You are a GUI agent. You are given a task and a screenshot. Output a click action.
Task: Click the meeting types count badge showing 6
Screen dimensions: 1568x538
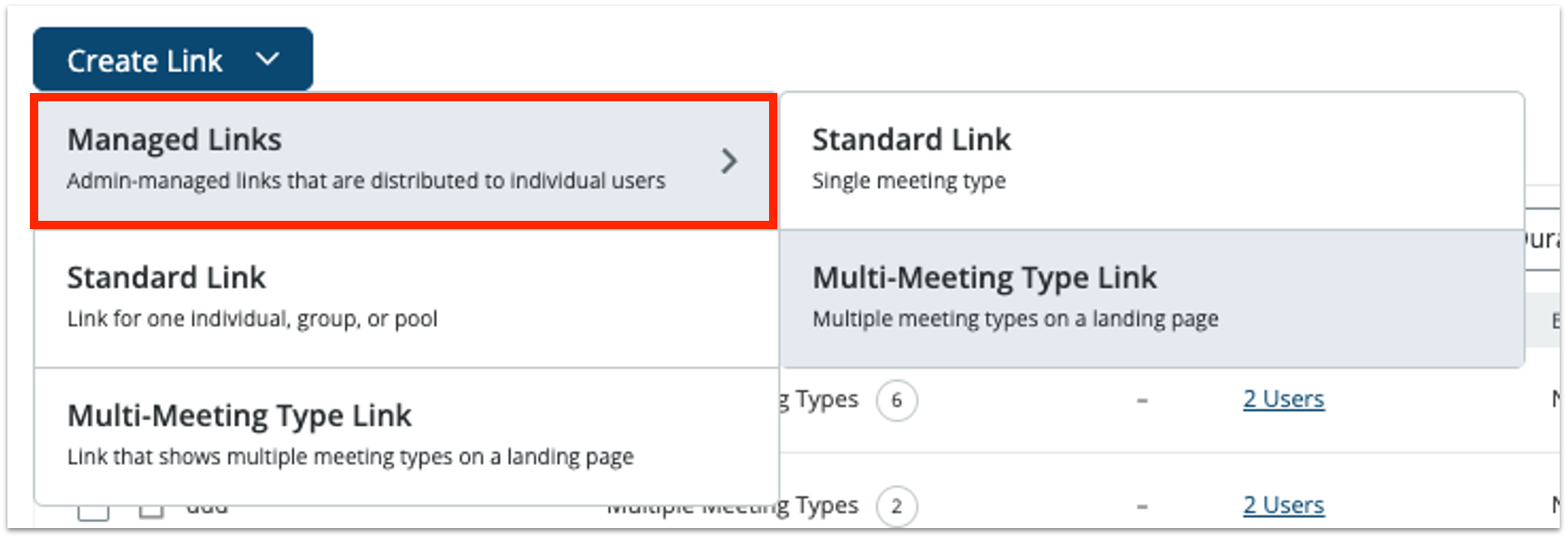(x=896, y=401)
